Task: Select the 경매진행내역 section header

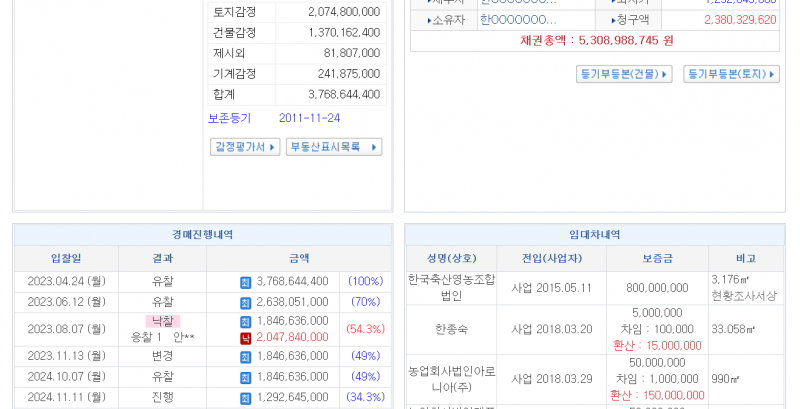Action: [x=202, y=235]
